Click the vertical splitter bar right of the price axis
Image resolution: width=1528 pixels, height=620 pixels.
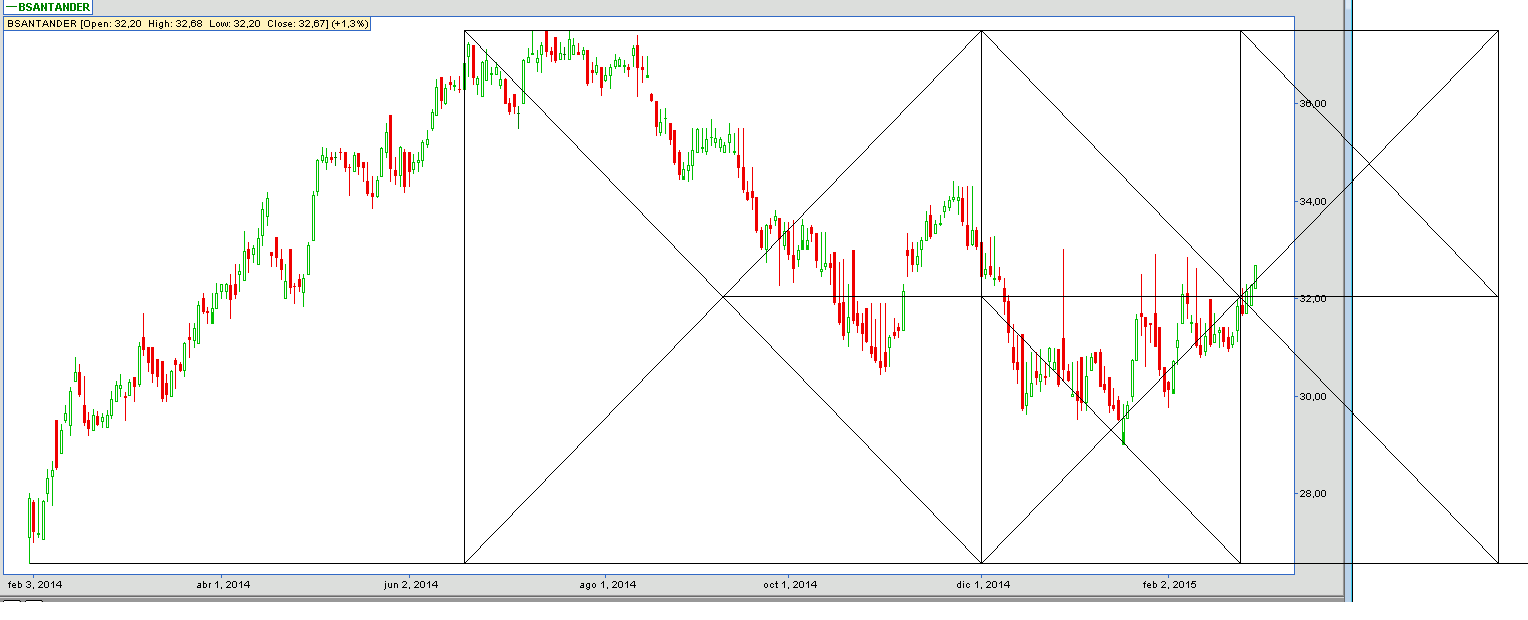pos(1347,300)
